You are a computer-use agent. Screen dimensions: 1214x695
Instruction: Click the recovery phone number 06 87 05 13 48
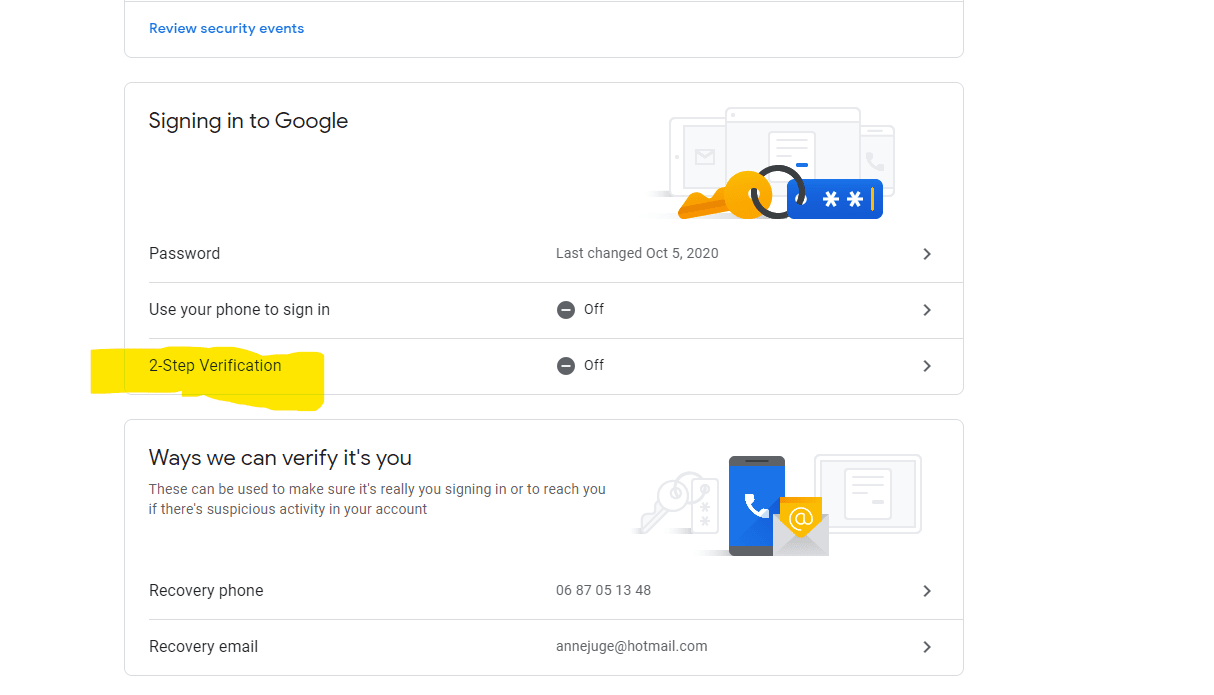(603, 591)
